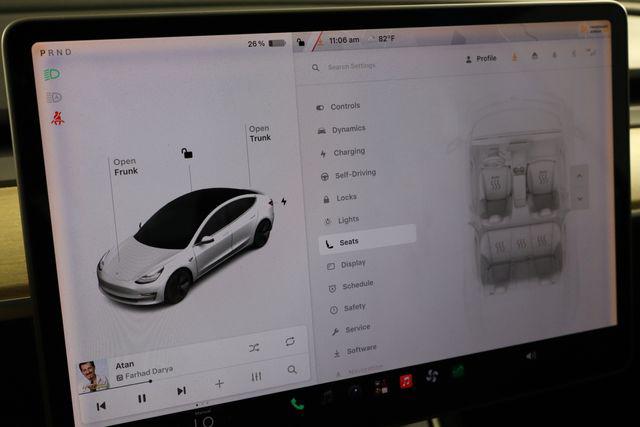Tap the volume speaker icon
The image size is (640, 427).
(x=531, y=356)
